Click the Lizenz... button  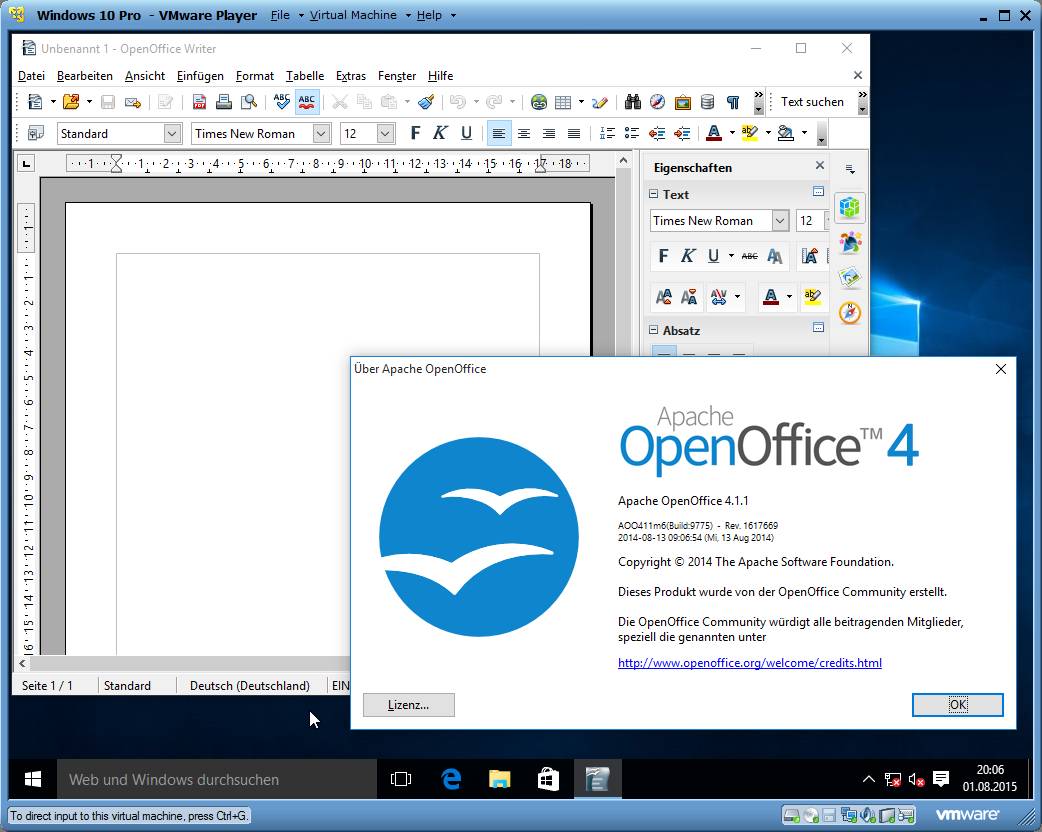pyautogui.click(x=408, y=705)
